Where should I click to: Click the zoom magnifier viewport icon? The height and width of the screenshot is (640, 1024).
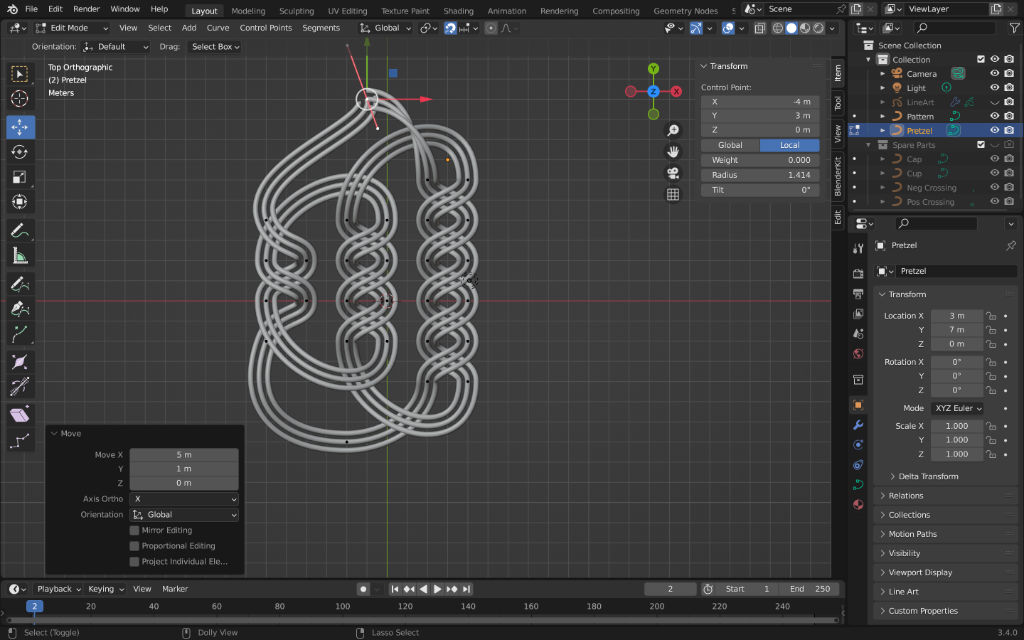pyautogui.click(x=673, y=131)
